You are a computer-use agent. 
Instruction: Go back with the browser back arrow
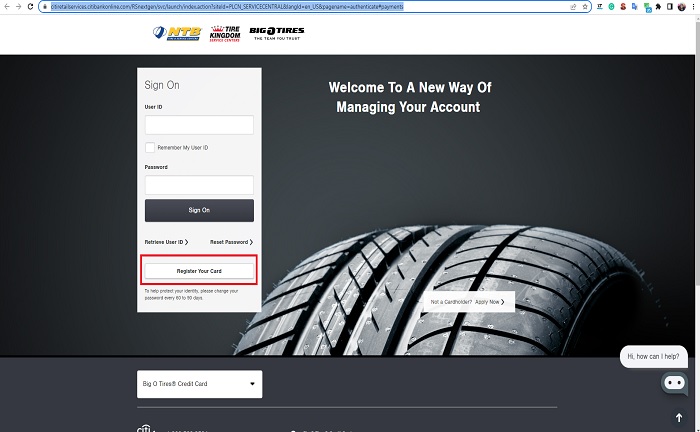[x=7, y=7]
